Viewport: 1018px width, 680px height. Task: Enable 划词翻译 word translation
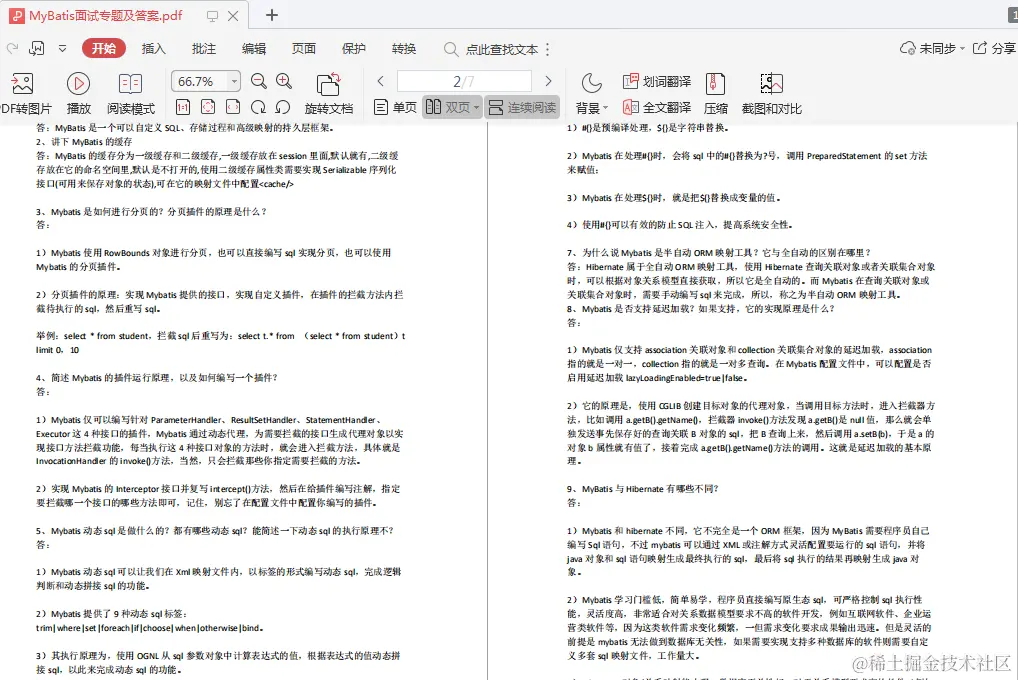tap(657, 81)
